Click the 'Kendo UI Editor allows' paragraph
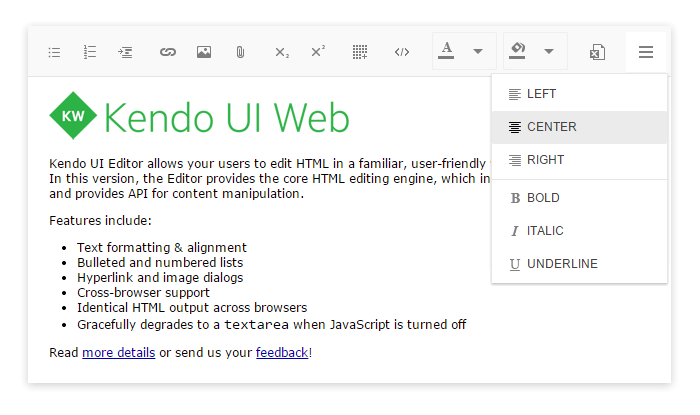The image size is (700, 415). (x=270, y=178)
